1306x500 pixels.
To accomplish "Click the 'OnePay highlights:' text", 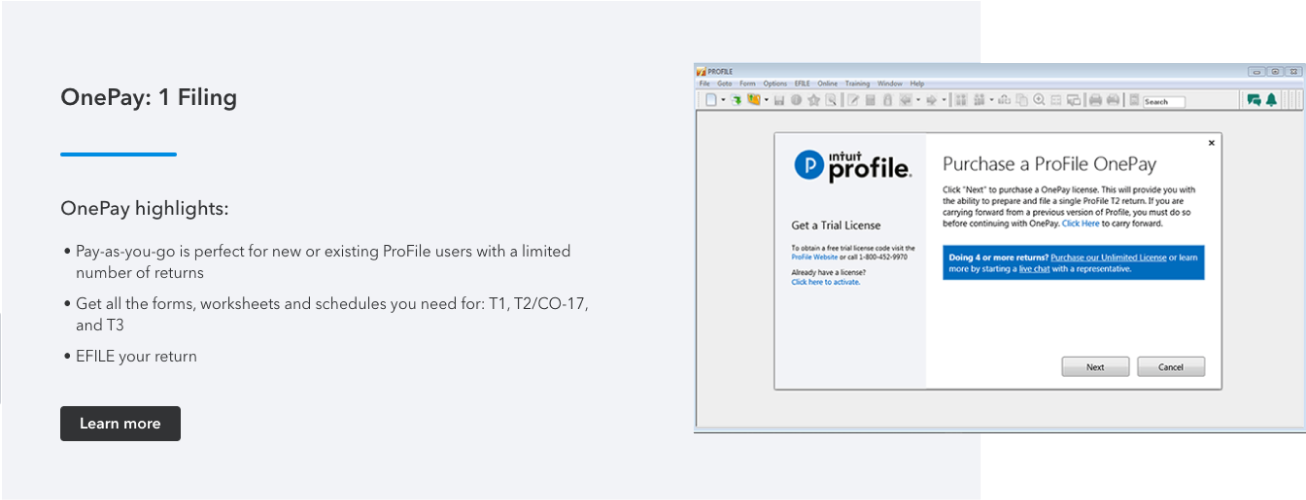I will pos(144,209).
